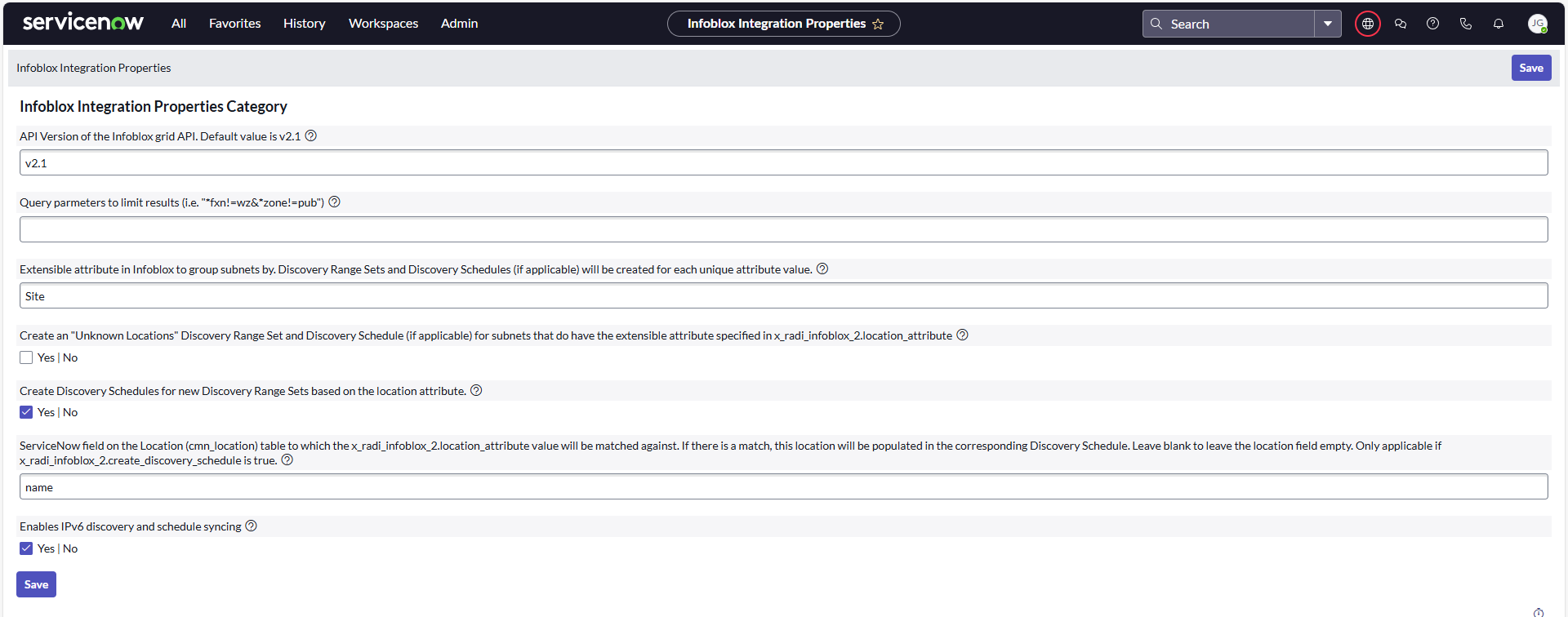Show help for IPv6 discovery property
The width and height of the screenshot is (1568, 617).
pos(251,526)
